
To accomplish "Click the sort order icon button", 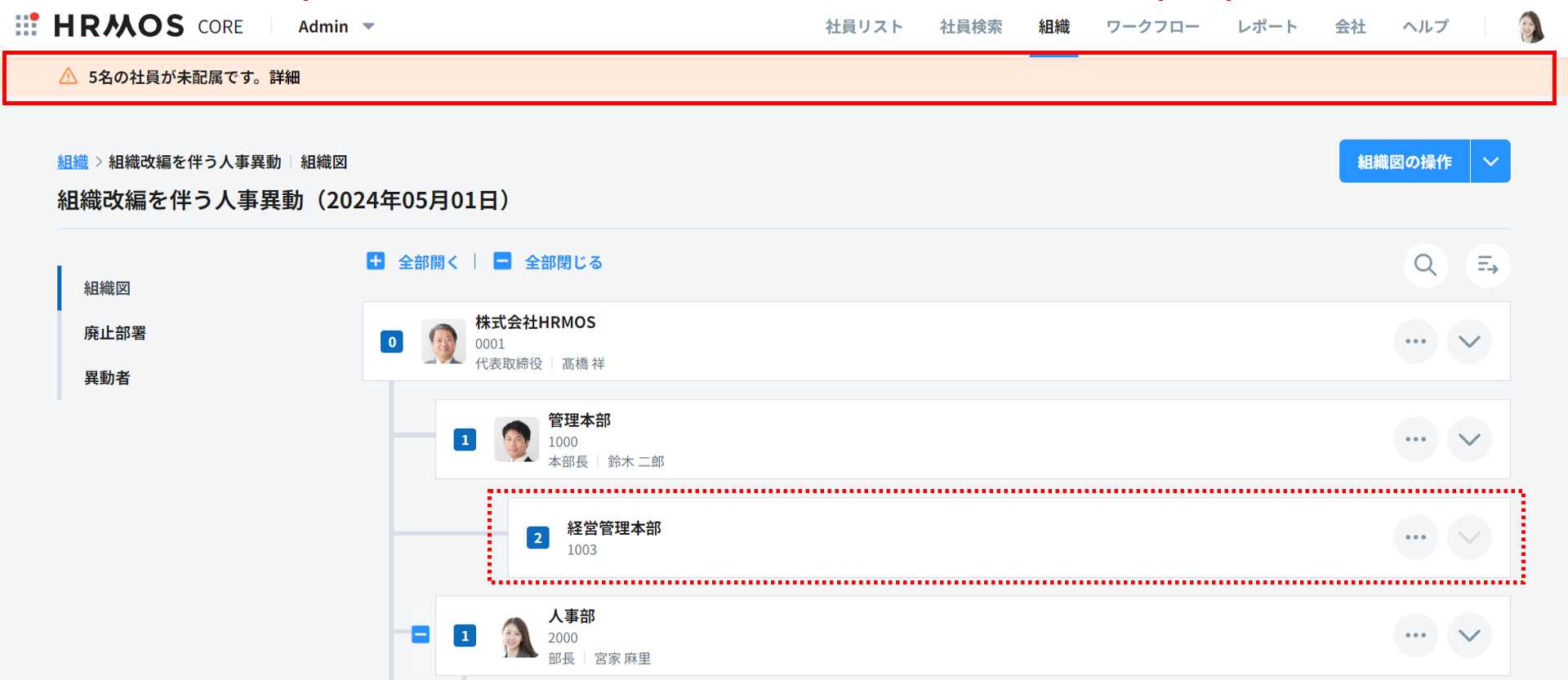I will [1487, 265].
